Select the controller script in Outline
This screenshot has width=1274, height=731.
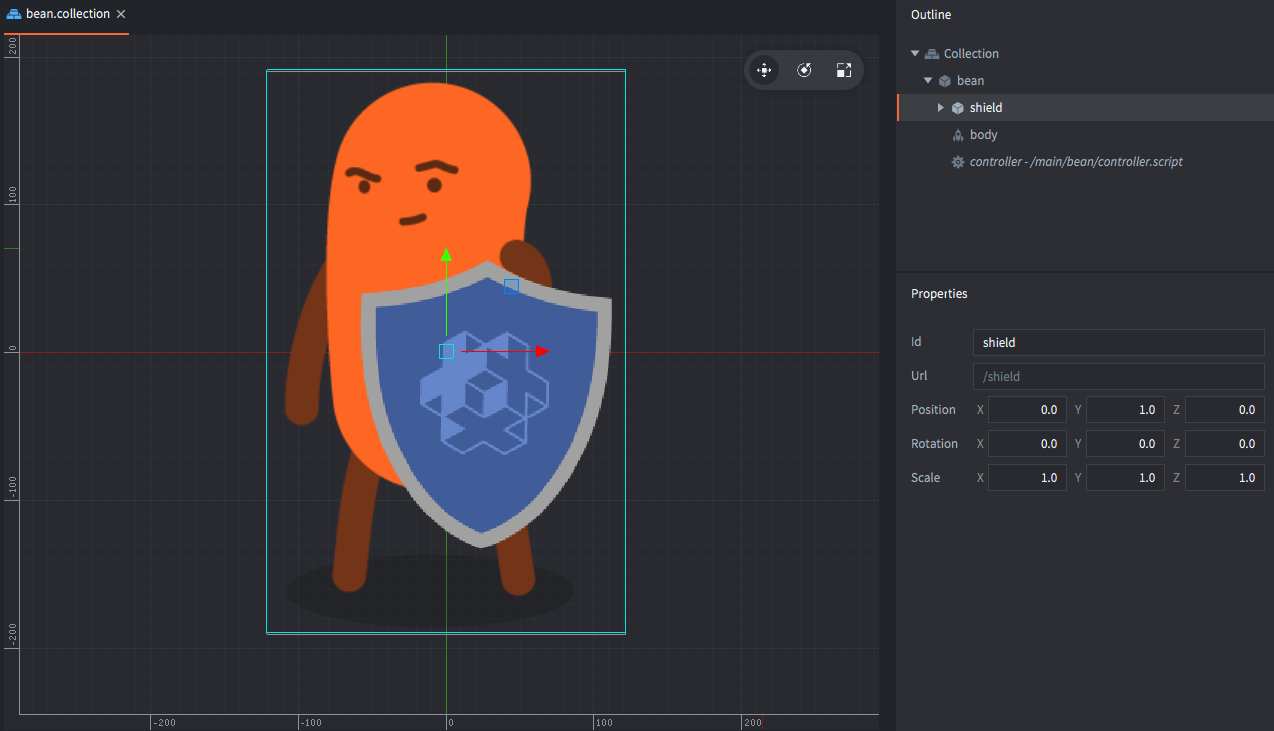click(1076, 162)
